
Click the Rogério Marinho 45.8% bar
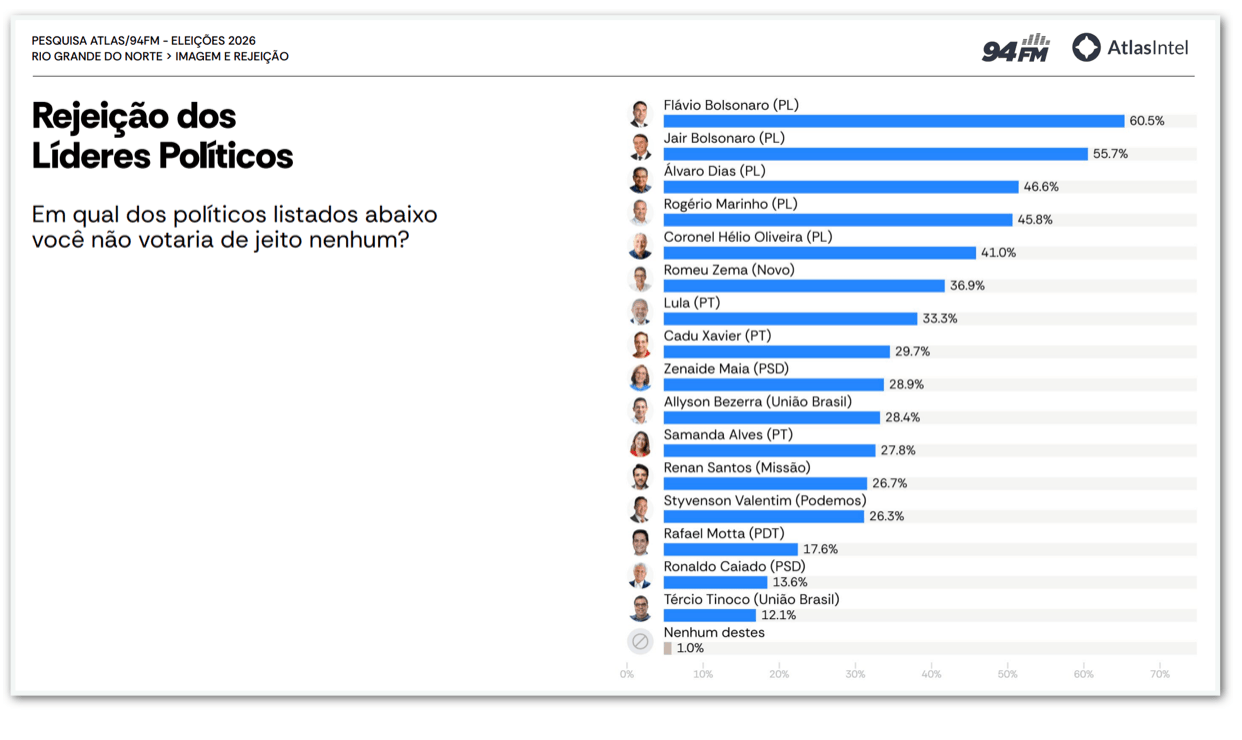[x=838, y=220]
